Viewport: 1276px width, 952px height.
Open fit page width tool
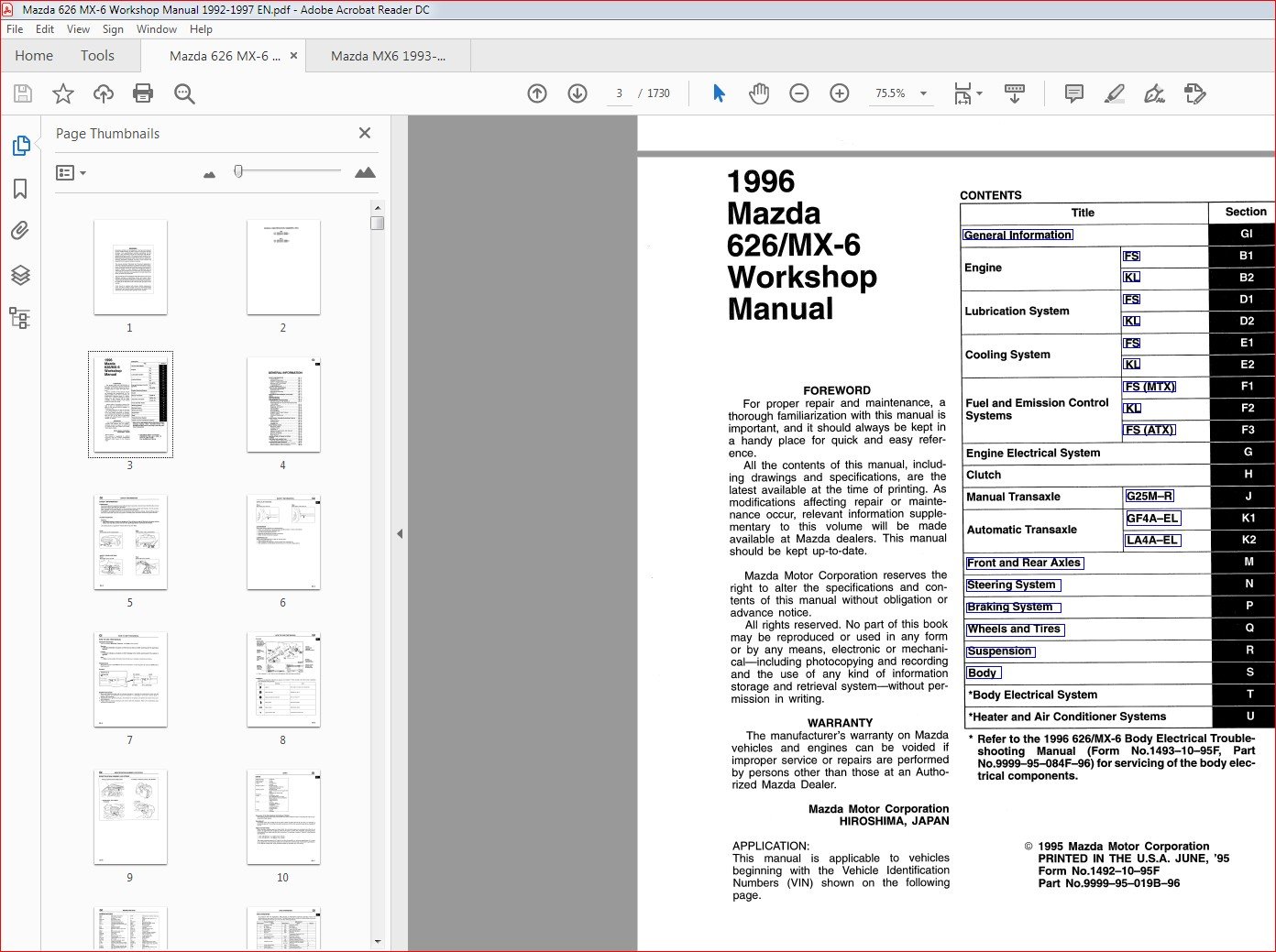(962, 93)
